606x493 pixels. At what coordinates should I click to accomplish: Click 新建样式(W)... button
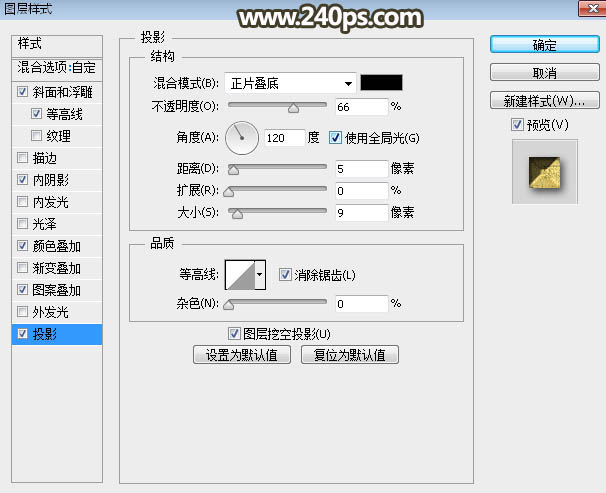click(545, 101)
